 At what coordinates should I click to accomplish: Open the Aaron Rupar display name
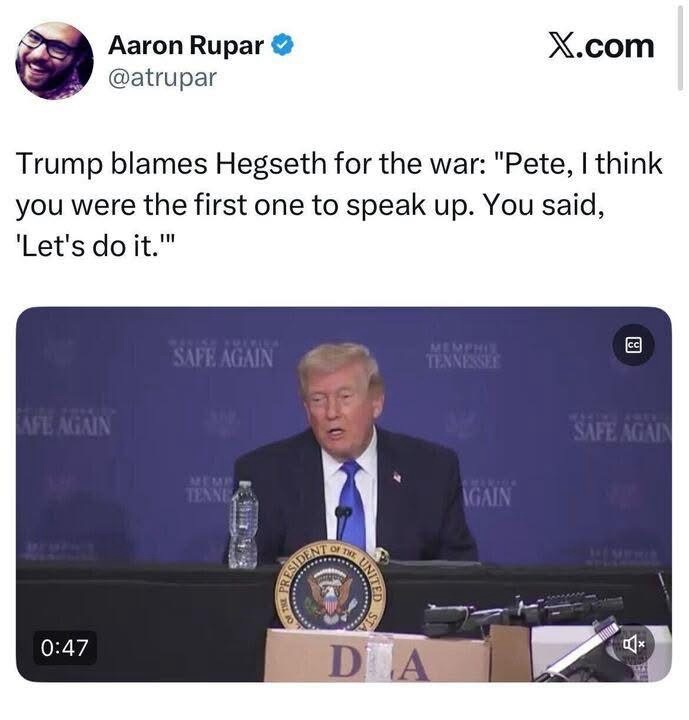[x=186, y=45]
